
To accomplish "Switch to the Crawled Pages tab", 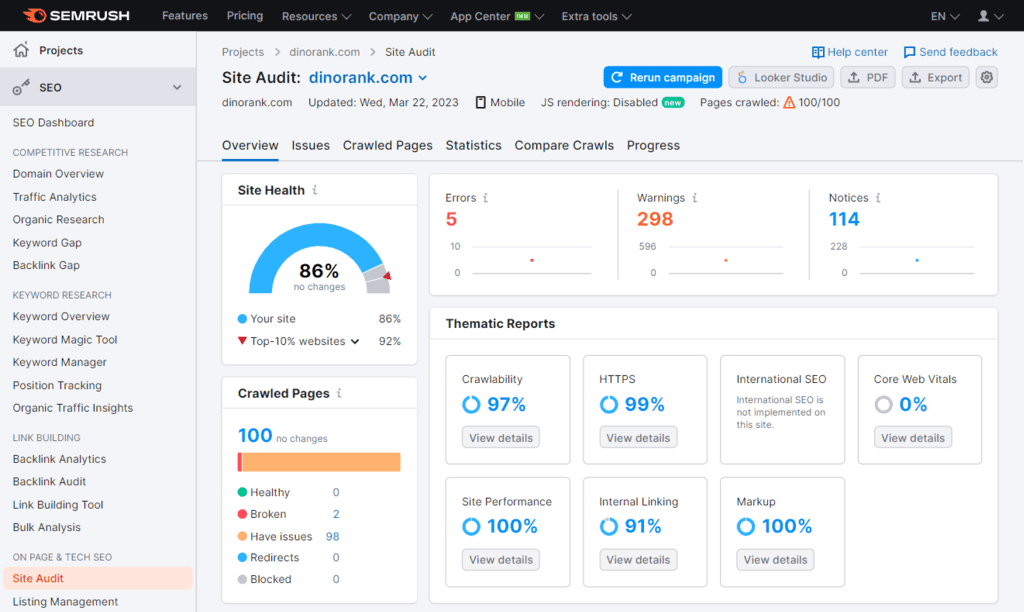I will 387,145.
